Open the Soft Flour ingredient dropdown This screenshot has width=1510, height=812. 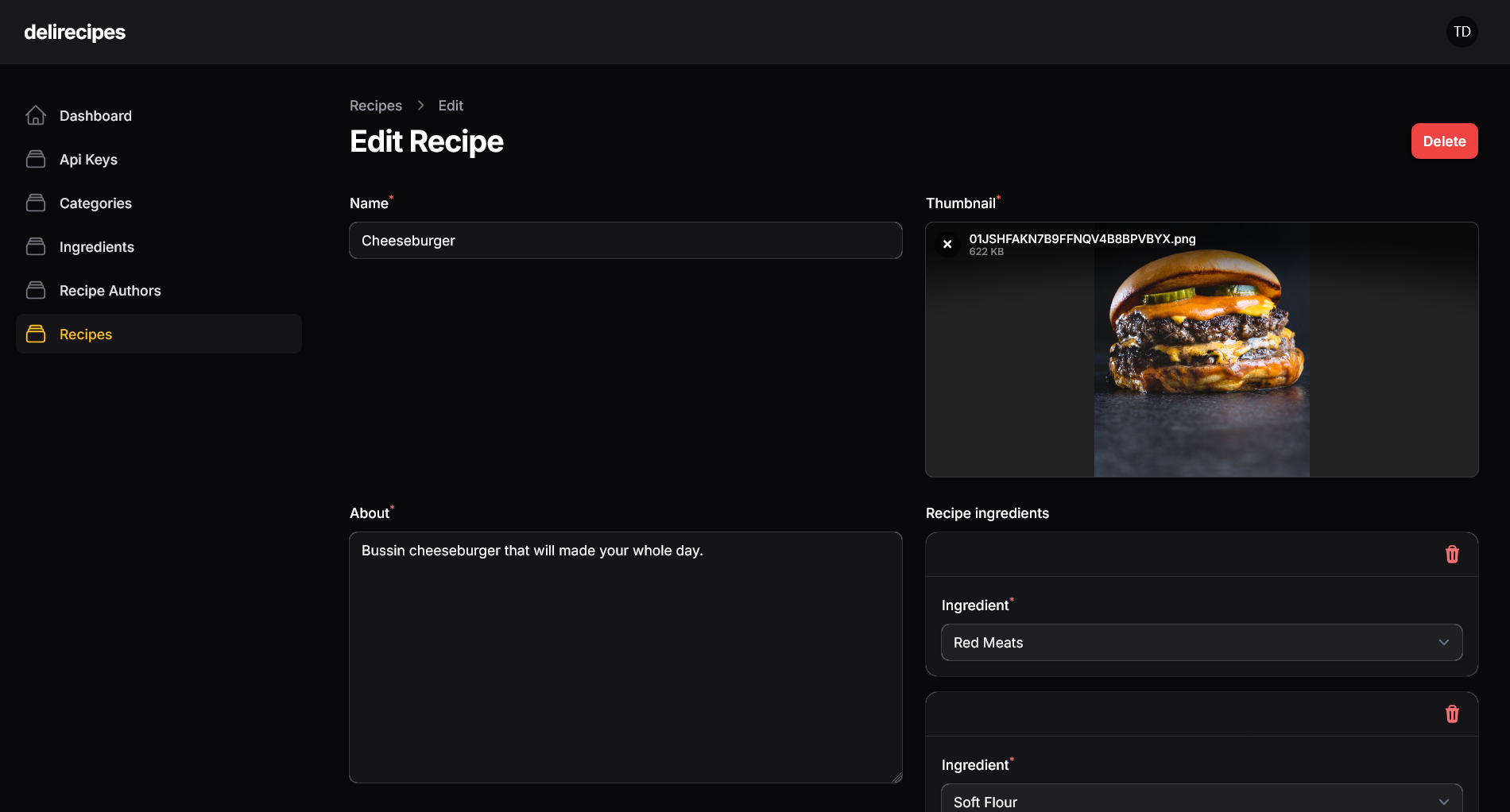point(1201,801)
